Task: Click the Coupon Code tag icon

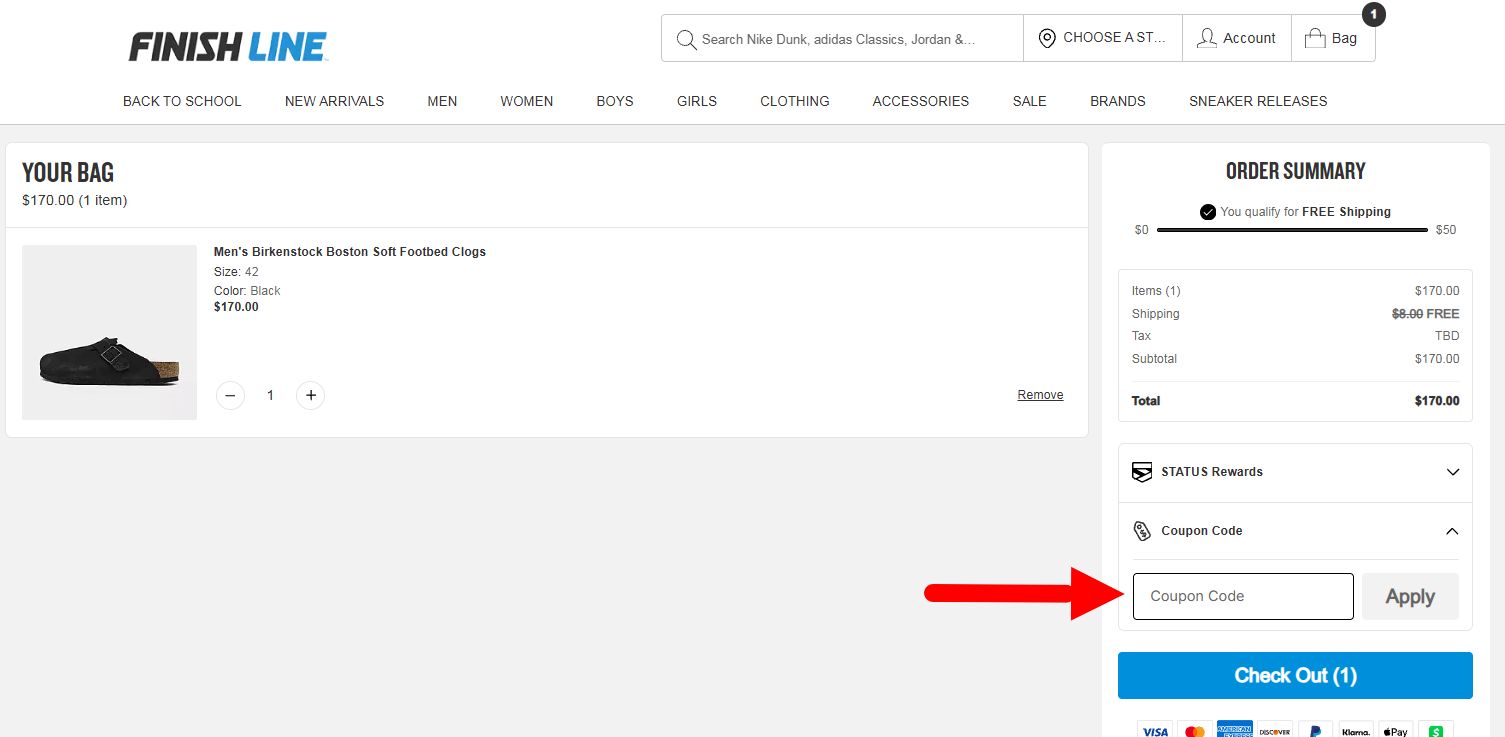Action: click(1142, 531)
